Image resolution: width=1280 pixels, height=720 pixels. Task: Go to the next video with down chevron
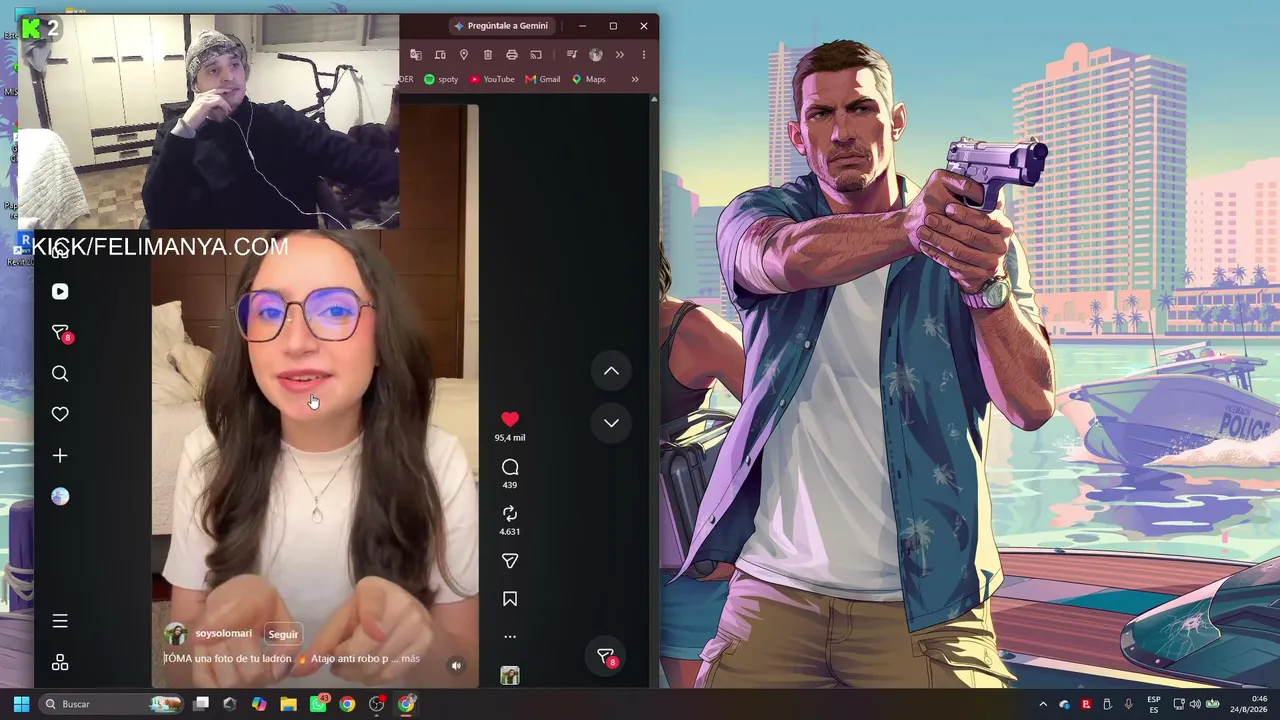click(x=611, y=423)
